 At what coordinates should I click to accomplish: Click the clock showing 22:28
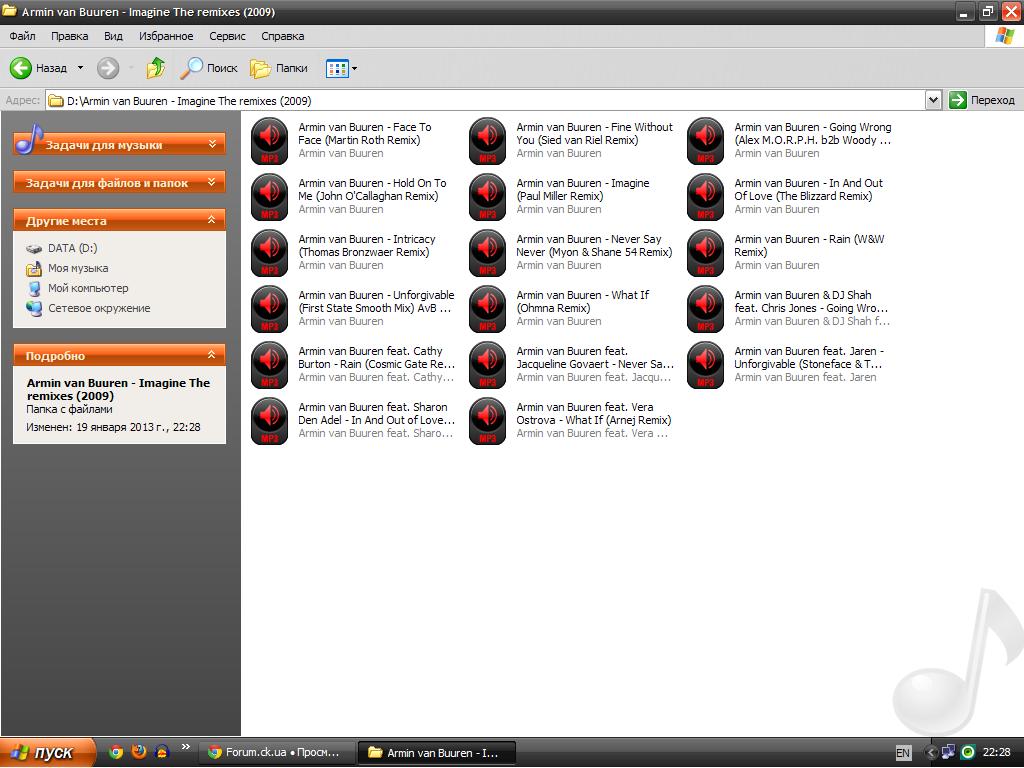click(x=997, y=752)
